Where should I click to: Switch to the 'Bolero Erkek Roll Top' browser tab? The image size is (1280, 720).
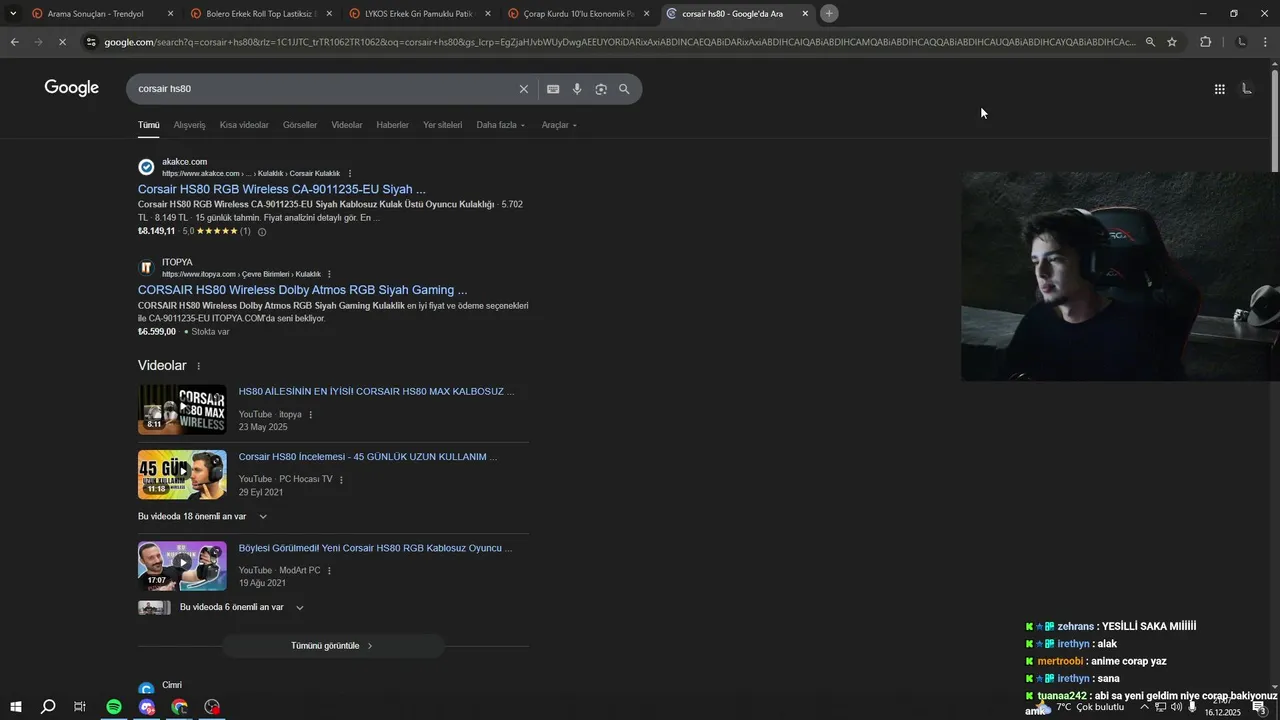coord(260,14)
